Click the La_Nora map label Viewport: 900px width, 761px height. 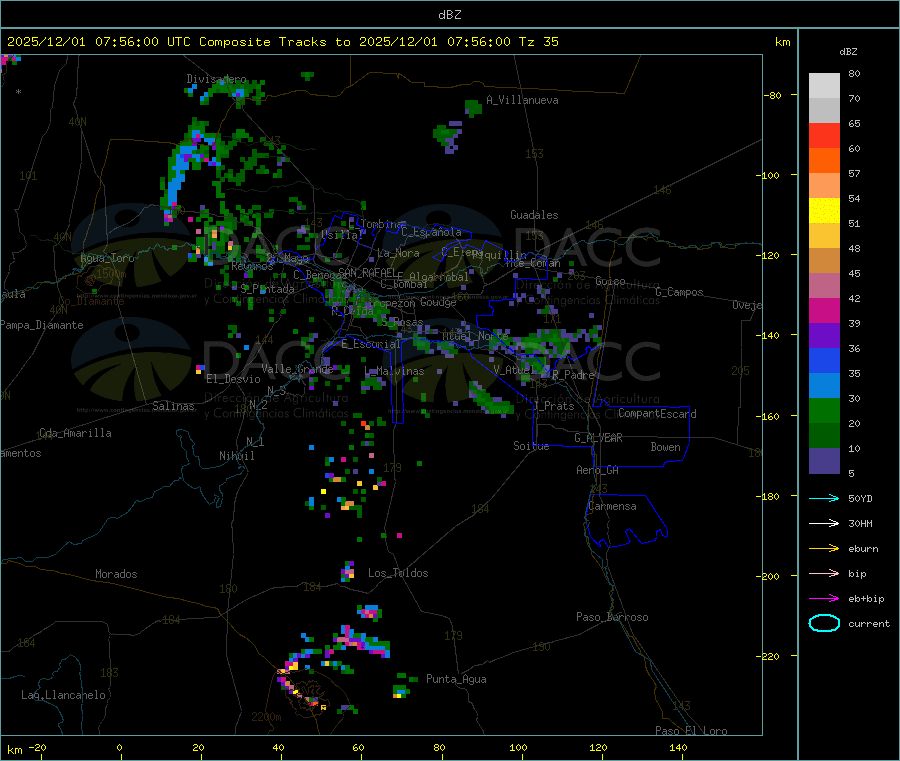coord(398,253)
